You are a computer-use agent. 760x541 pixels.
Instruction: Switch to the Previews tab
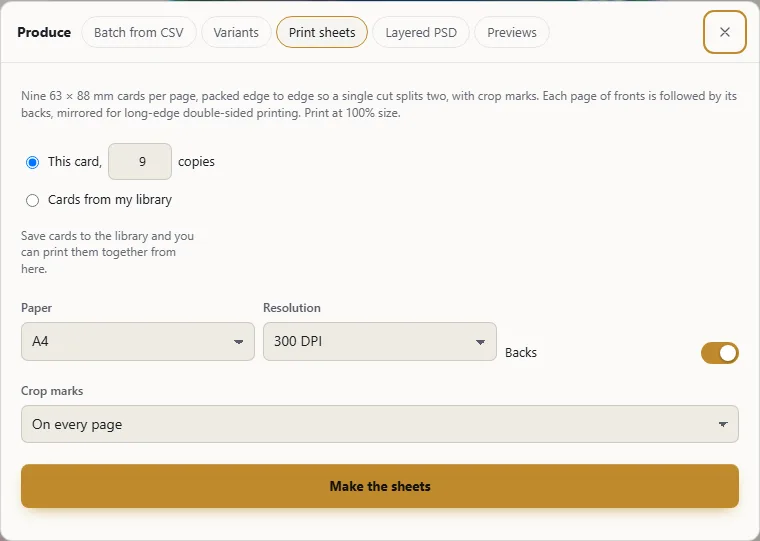point(512,32)
